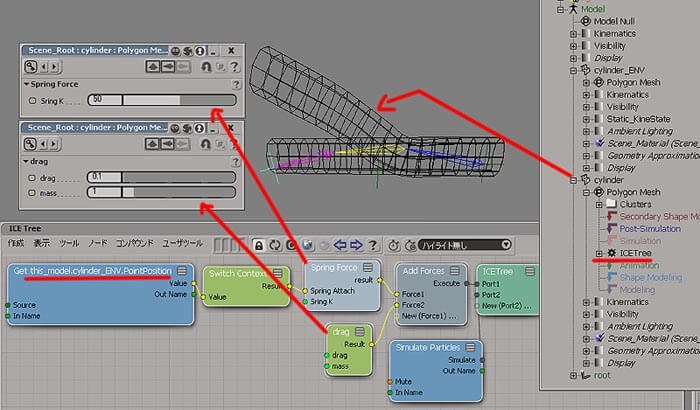Toggle the mass parameter animation marker
Image resolution: width=700 pixels, height=410 pixels.
[x=32, y=191]
